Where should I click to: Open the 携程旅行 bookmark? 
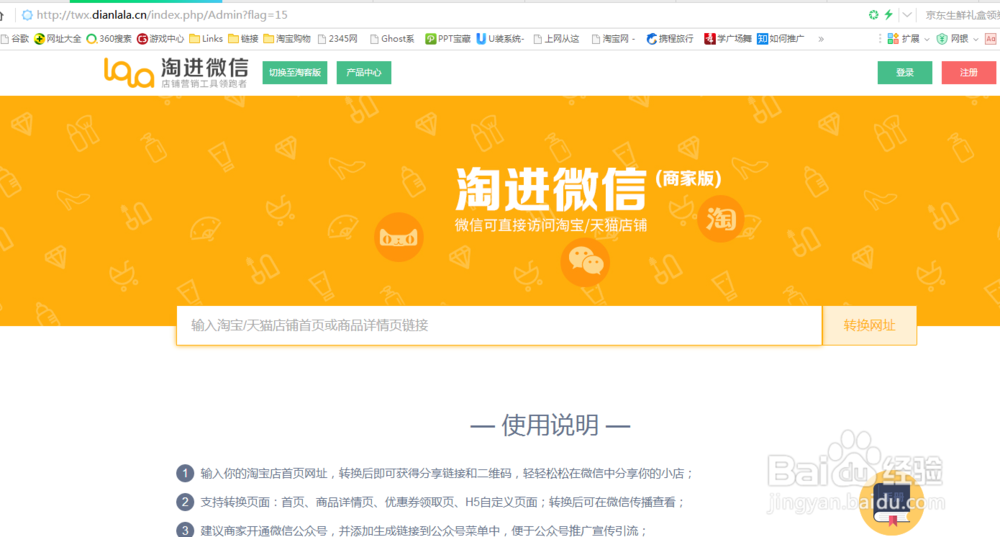click(670, 39)
